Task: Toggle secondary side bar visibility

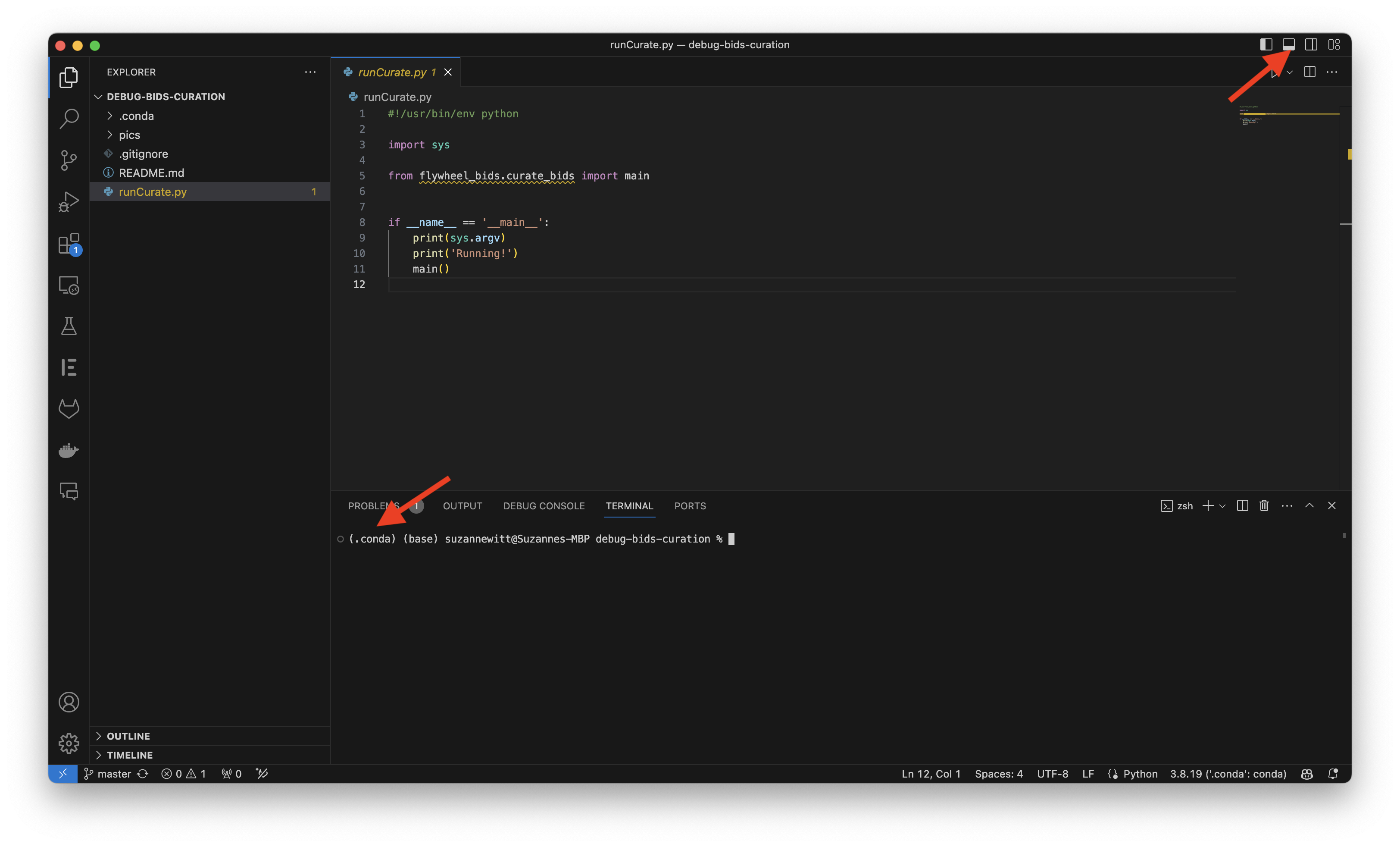Action: pyautogui.click(x=1311, y=44)
